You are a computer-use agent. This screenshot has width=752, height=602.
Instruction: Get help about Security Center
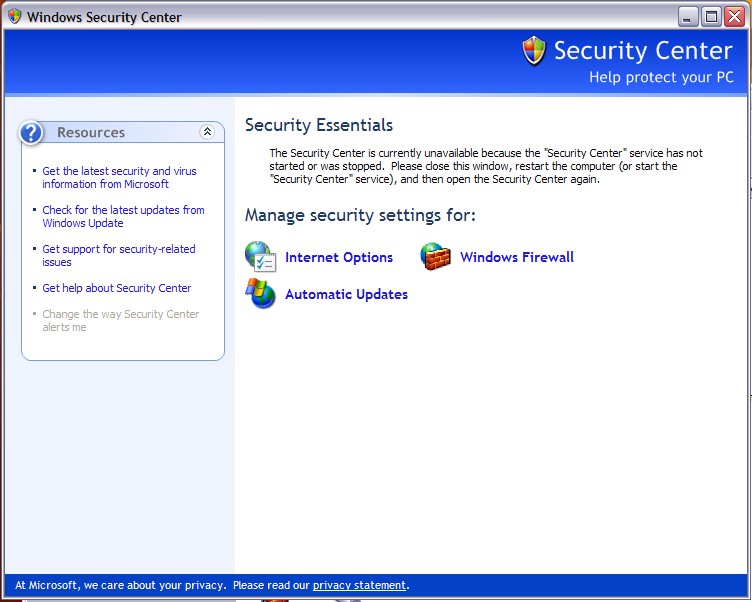click(117, 288)
